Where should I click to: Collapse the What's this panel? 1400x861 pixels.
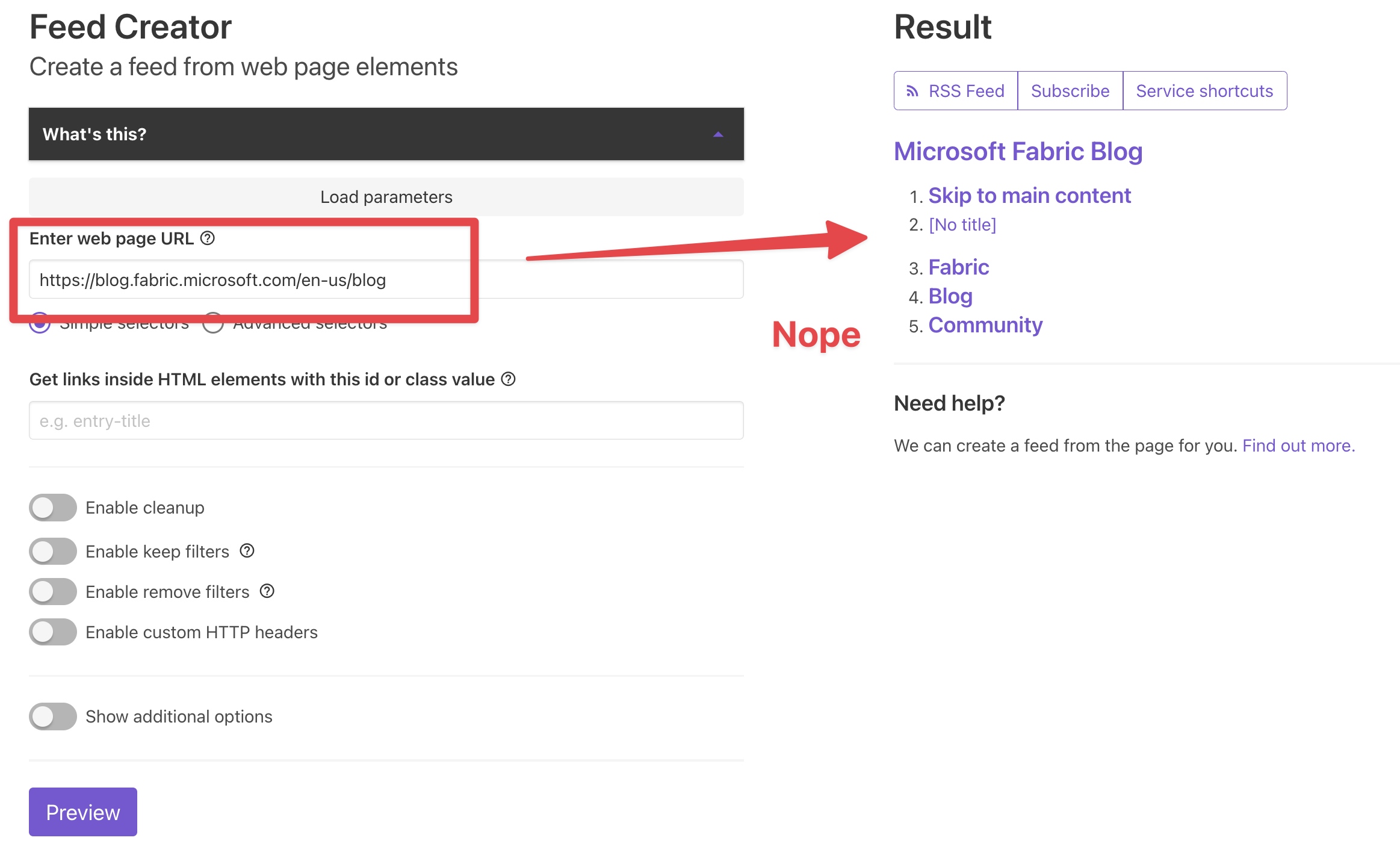click(x=717, y=134)
